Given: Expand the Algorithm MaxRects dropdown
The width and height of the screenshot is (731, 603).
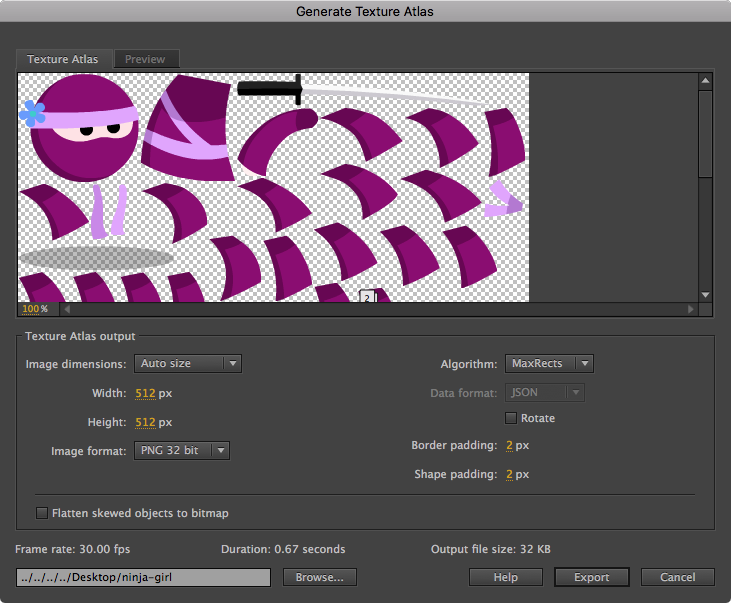Looking at the screenshot, I should 549,364.
